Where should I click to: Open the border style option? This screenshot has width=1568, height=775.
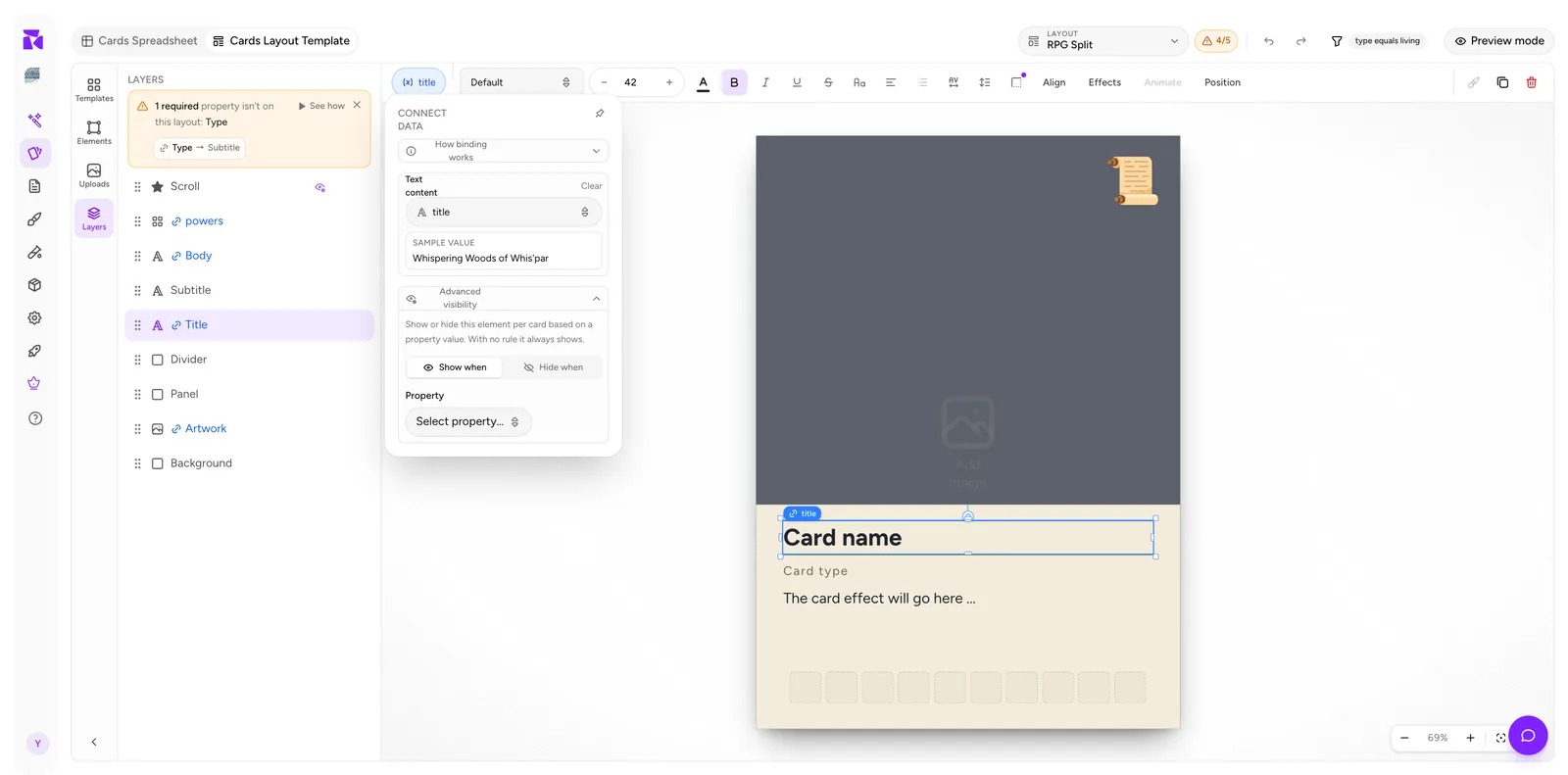point(1017,82)
